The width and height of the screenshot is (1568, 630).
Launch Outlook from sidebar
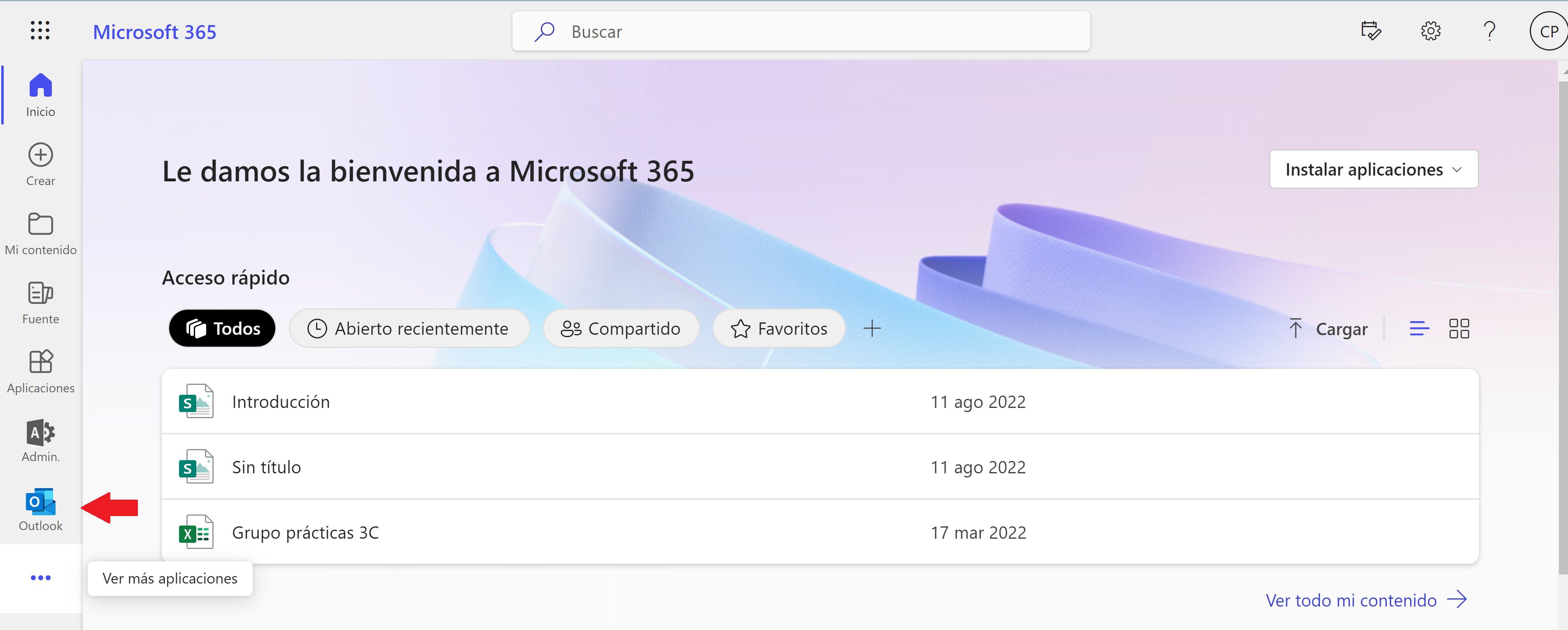40,509
